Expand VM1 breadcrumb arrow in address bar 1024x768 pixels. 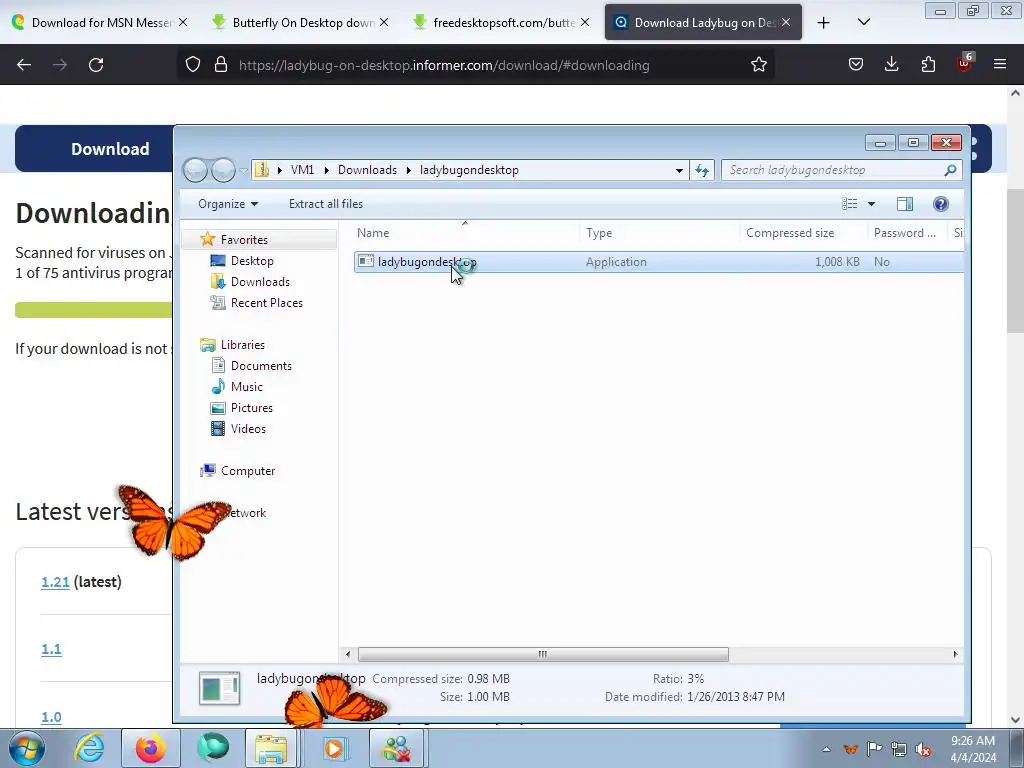[327, 170]
